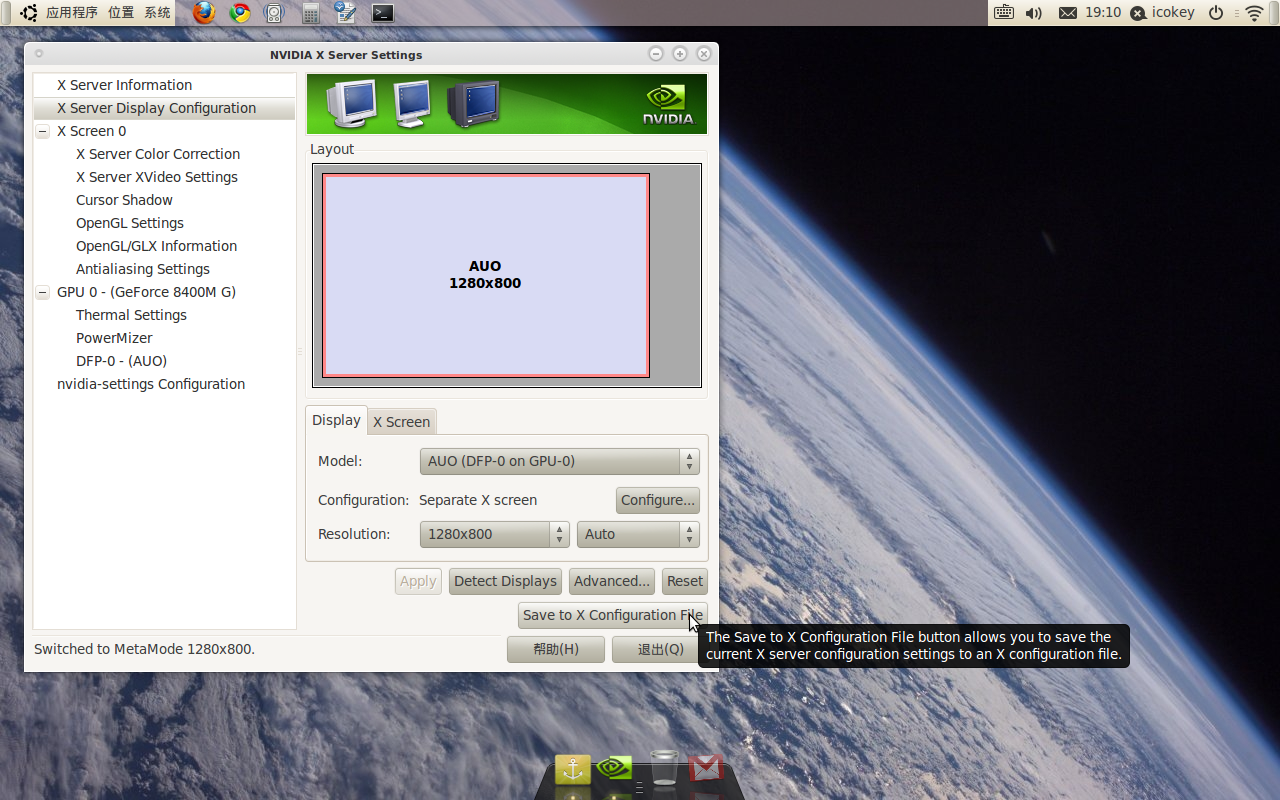Click the 19:10 clock in panel
1280x800 pixels.
[x=1103, y=13]
